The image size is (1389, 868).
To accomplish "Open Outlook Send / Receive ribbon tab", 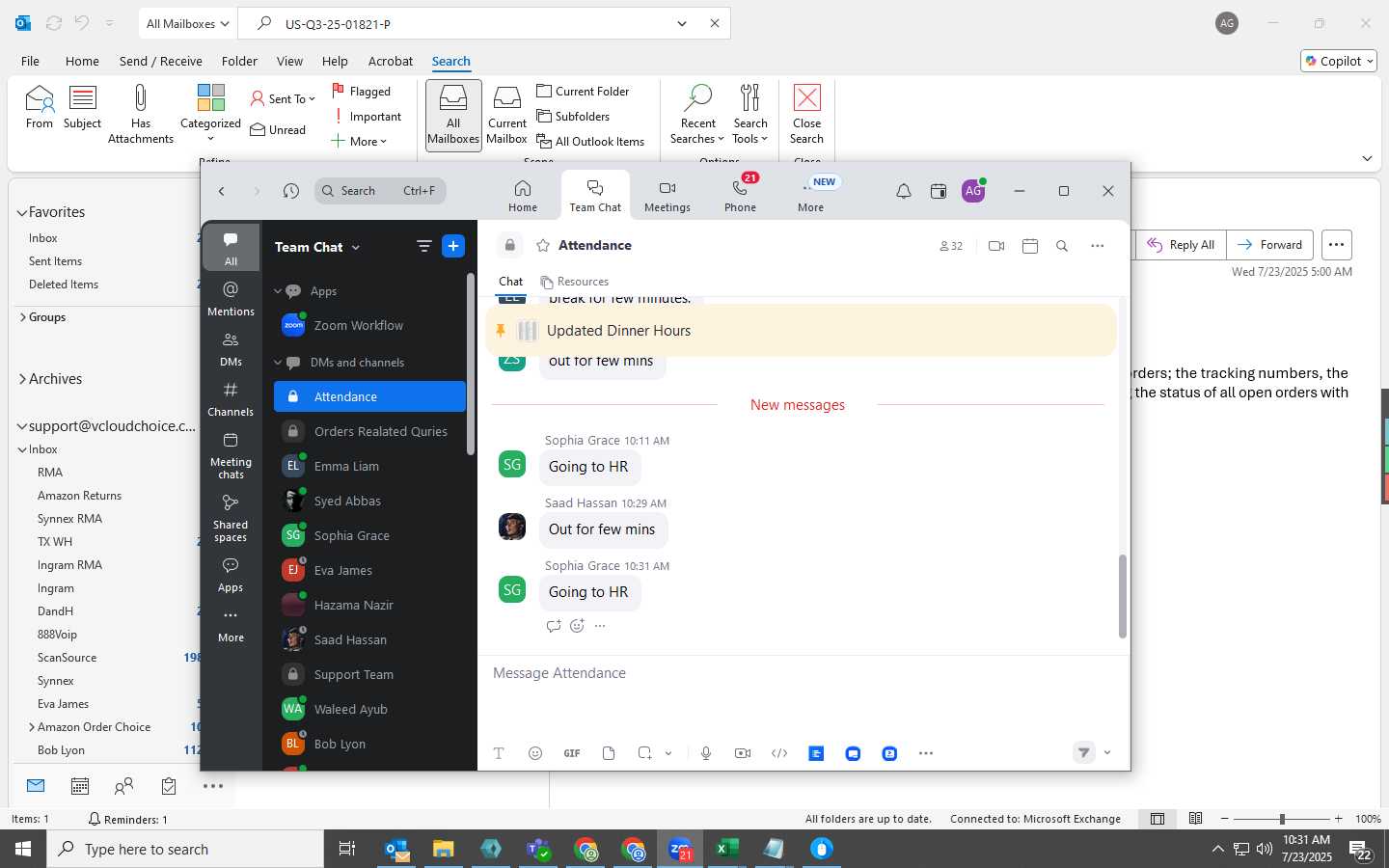I will tap(161, 61).
